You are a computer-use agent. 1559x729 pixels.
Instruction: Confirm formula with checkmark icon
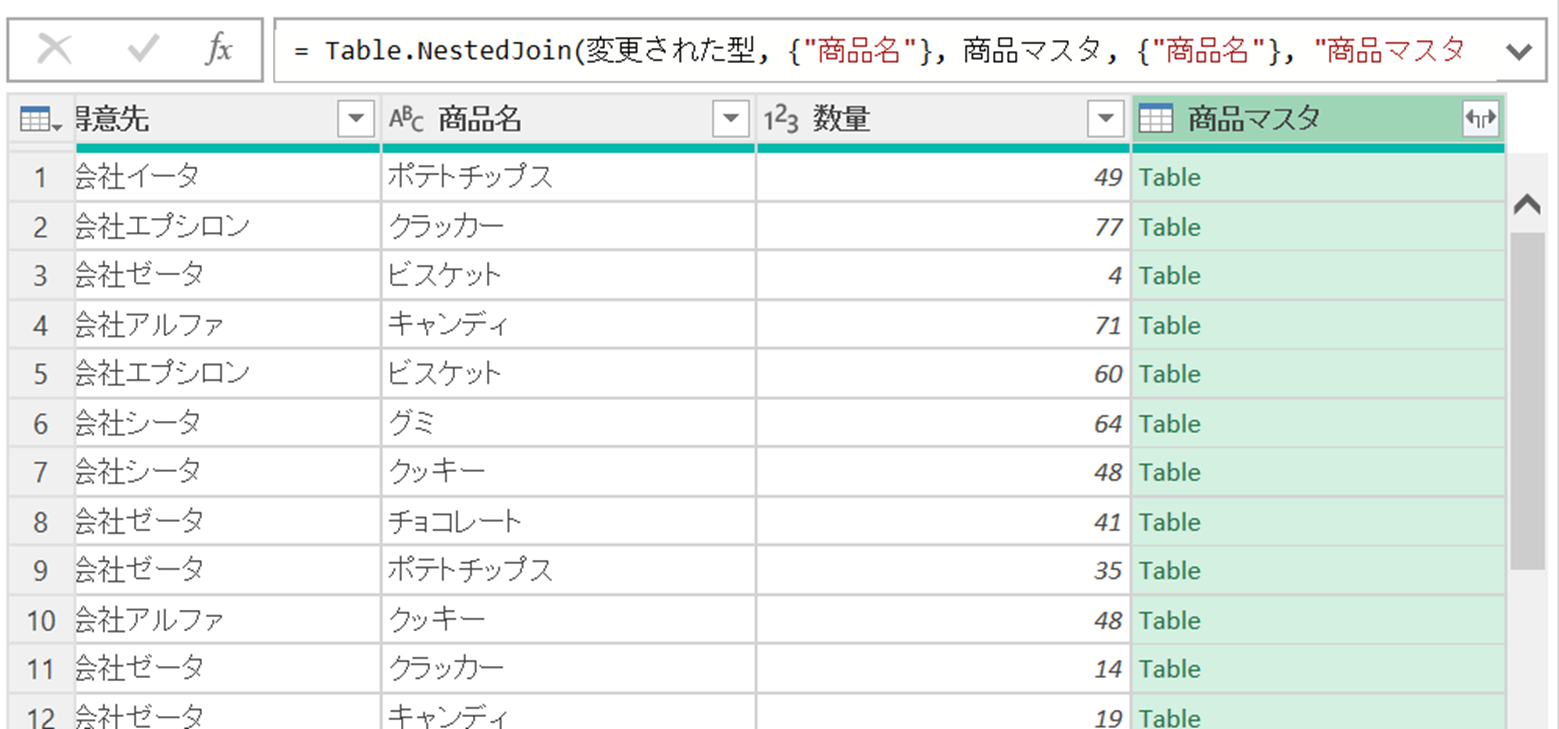click(x=143, y=50)
